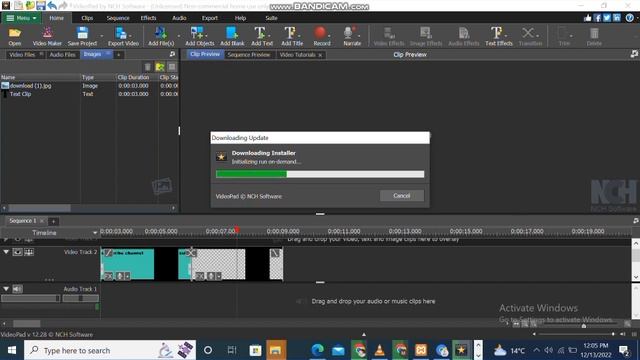Open a project with the Open icon
The image size is (640, 360).
(15, 36)
